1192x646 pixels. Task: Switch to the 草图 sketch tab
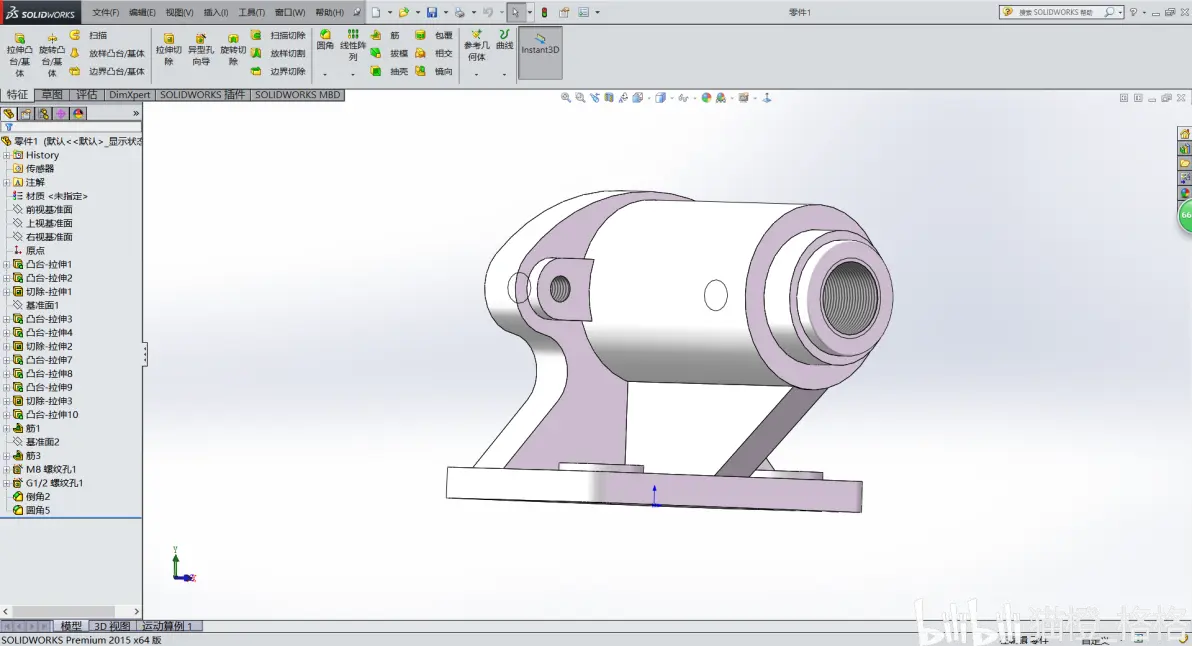tap(52, 95)
